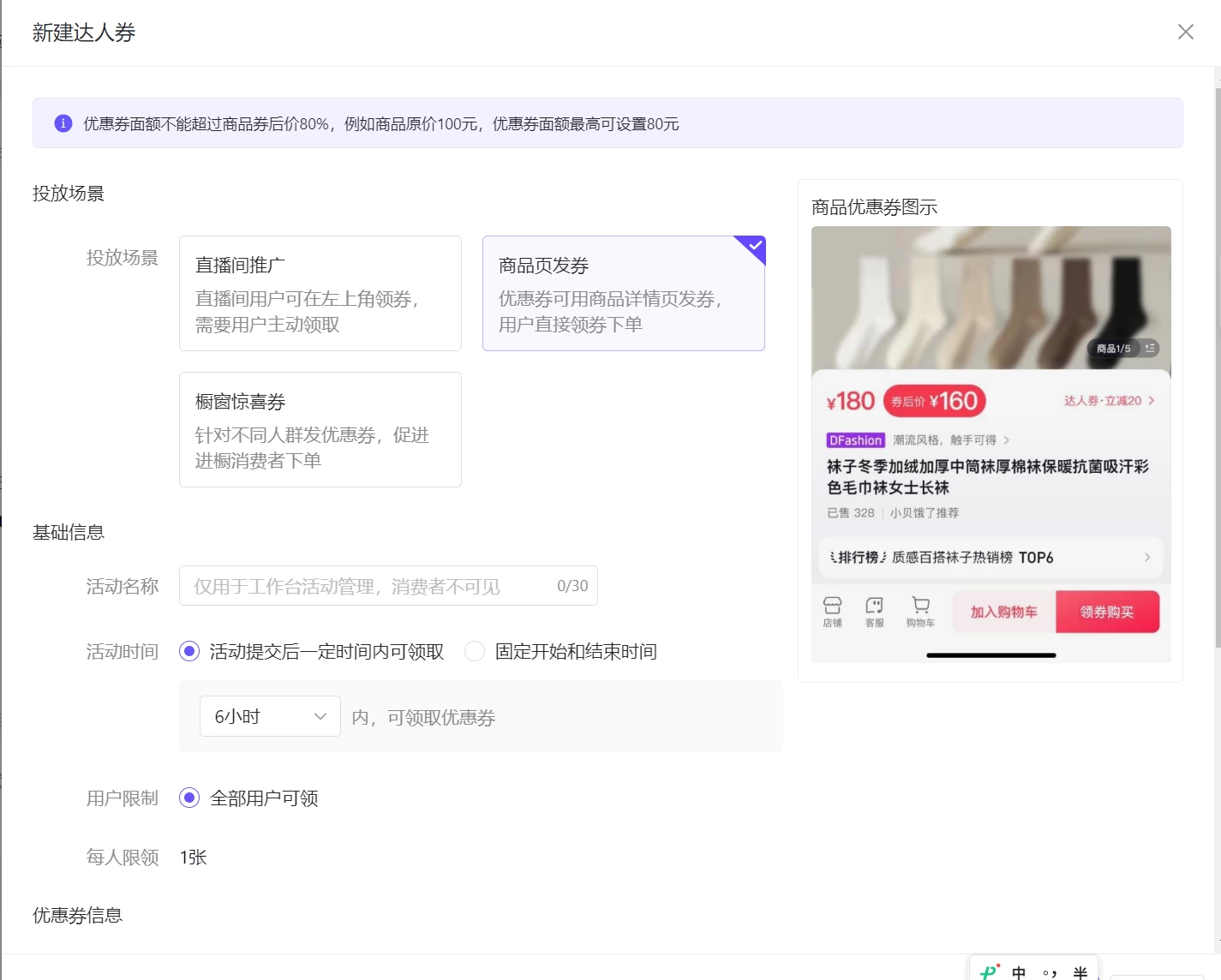
Task: Click the 达人券·立减20 chevron
Action: pos(1152,400)
